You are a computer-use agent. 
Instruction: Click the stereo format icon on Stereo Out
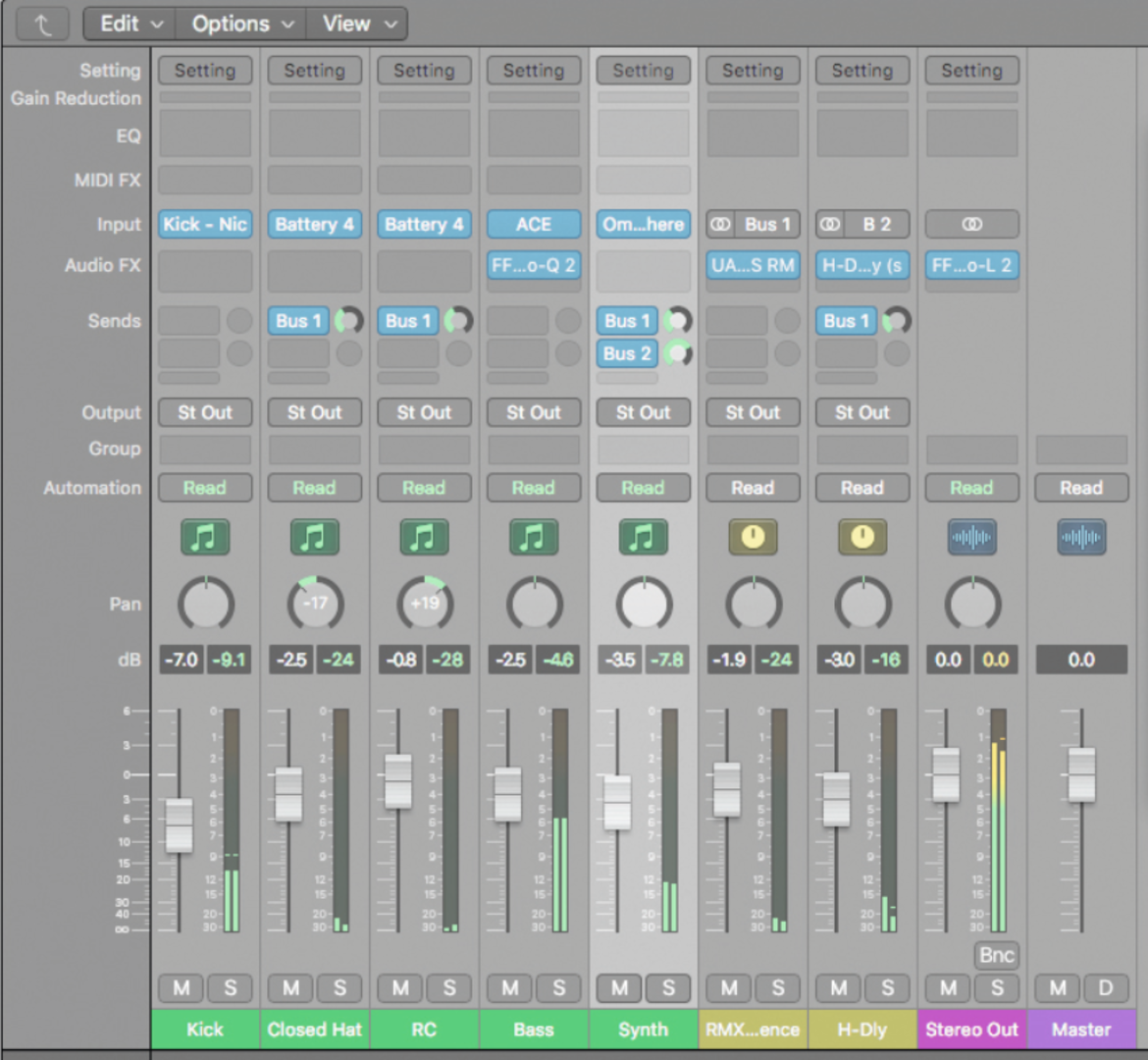click(x=971, y=224)
